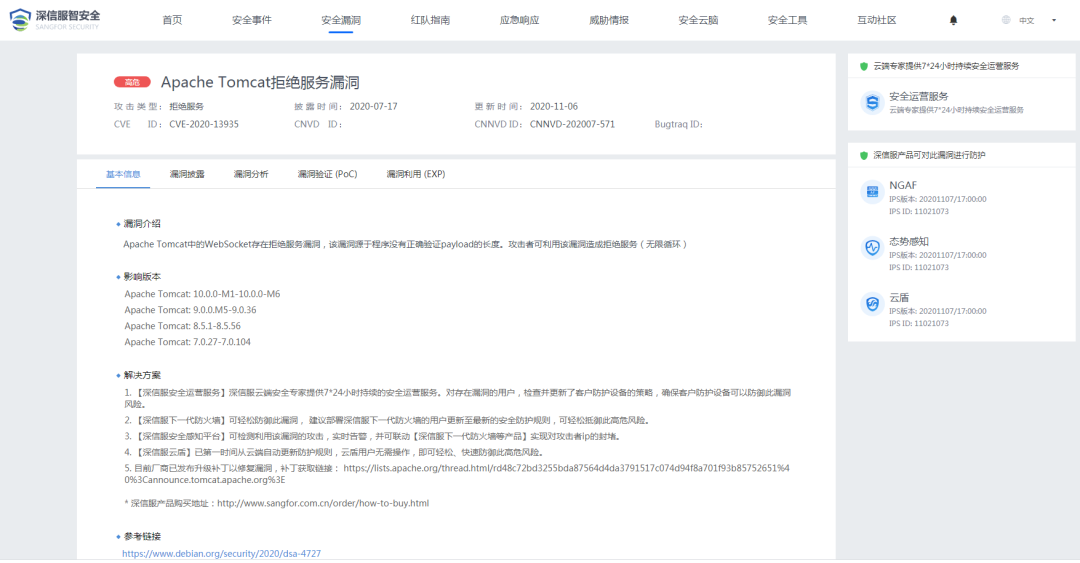Select the 基本信息 tab
The image size is (1080, 563).
tap(123, 174)
